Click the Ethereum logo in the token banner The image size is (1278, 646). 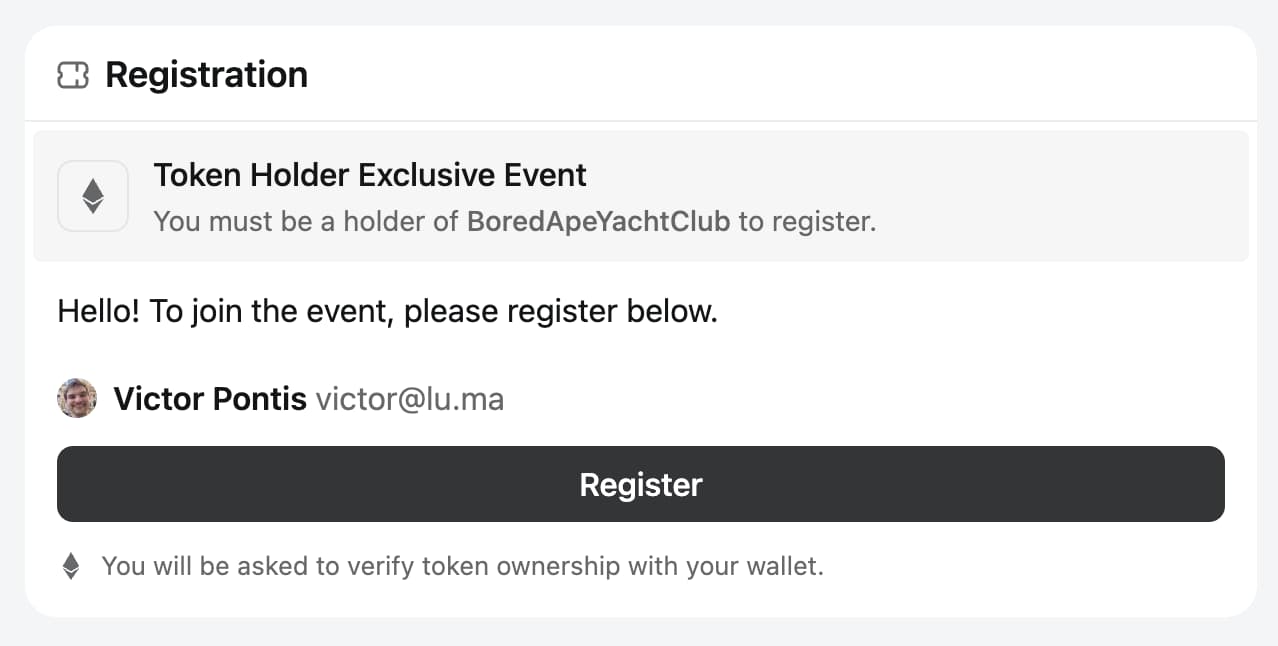[93, 196]
